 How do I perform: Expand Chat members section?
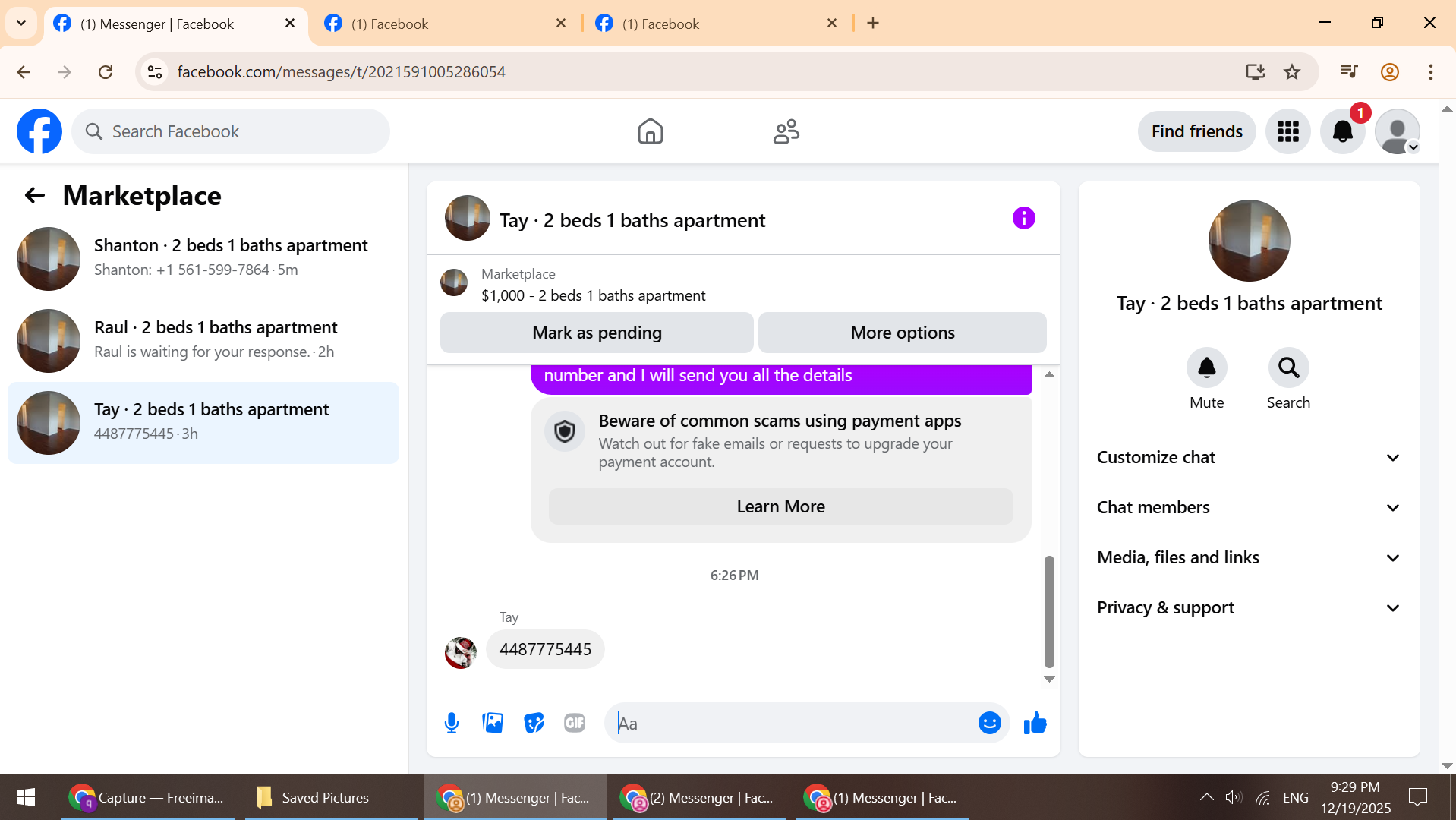[x=1249, y=507]
